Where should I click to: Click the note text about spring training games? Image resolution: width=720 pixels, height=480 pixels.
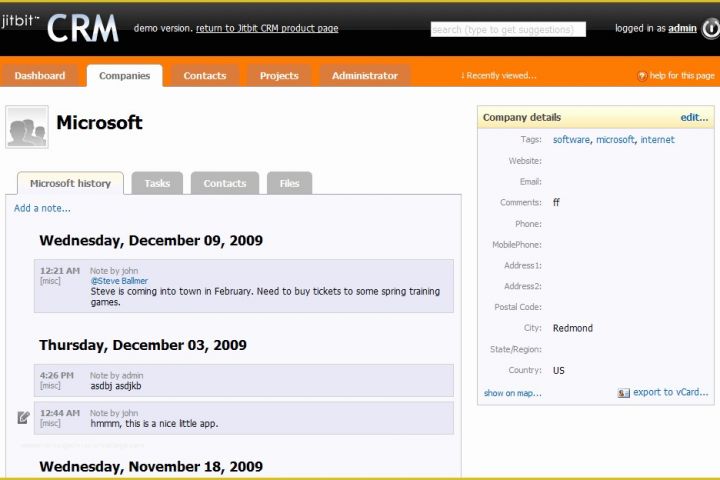265,297
